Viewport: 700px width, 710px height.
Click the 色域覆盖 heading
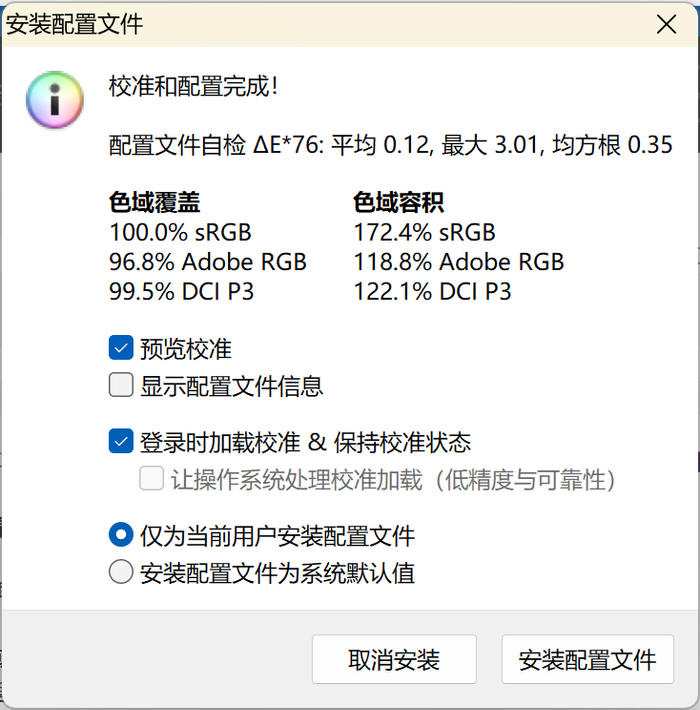pyautogui.click(x=154, y=203)
